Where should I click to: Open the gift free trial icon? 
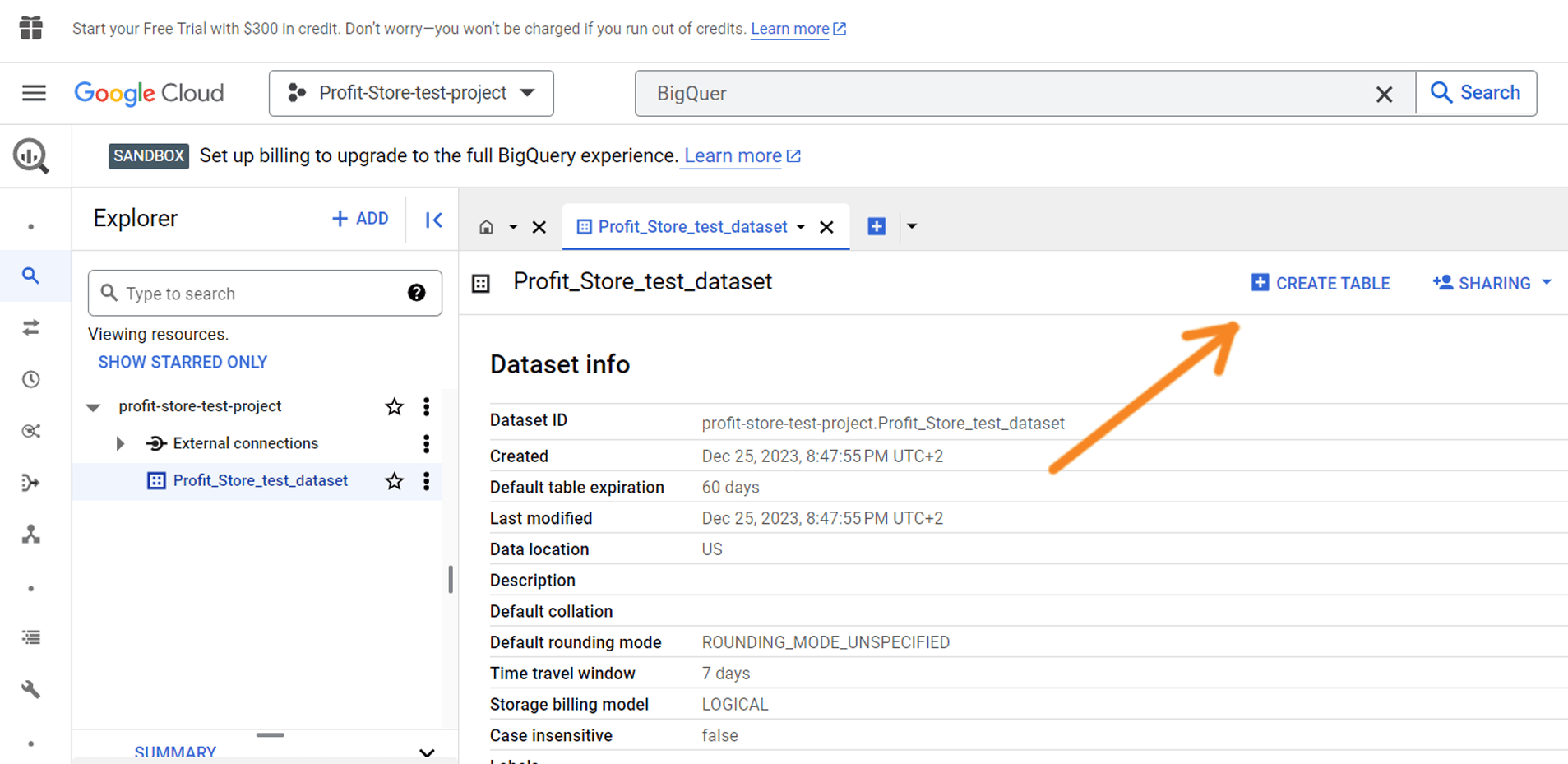(x=31, y=28)
